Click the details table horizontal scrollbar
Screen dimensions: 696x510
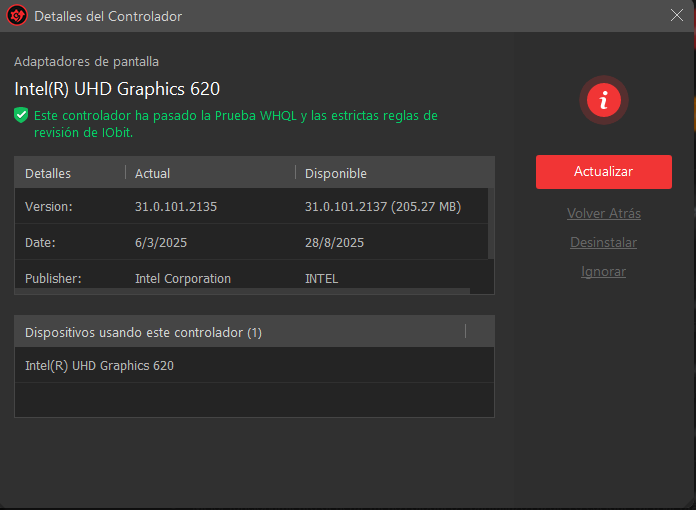(x=242, y=291)
